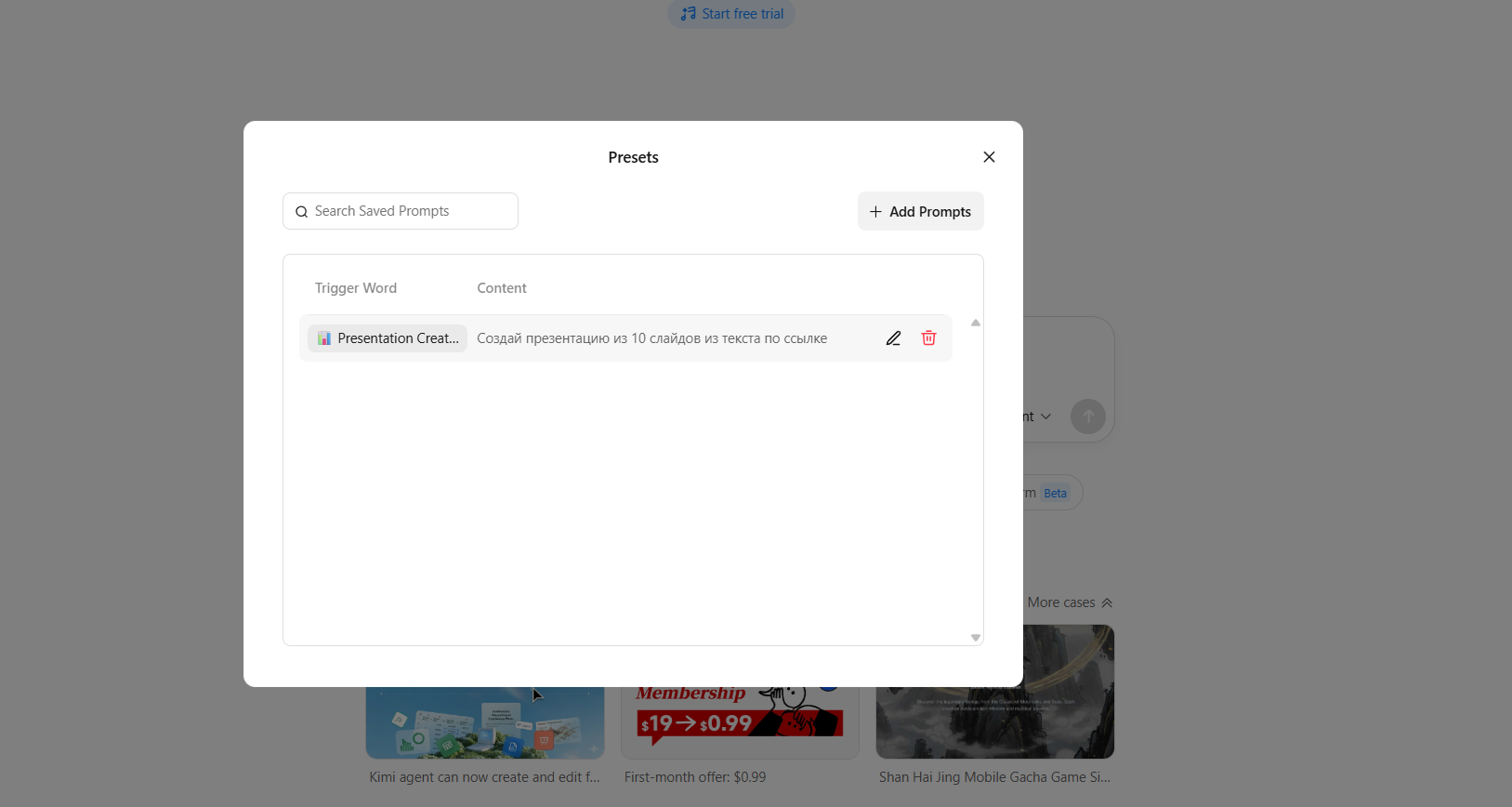Open the Kimi agent create and edit link
The height and width of the screenshot is (807, 1512).
click(x=484, y=777)
